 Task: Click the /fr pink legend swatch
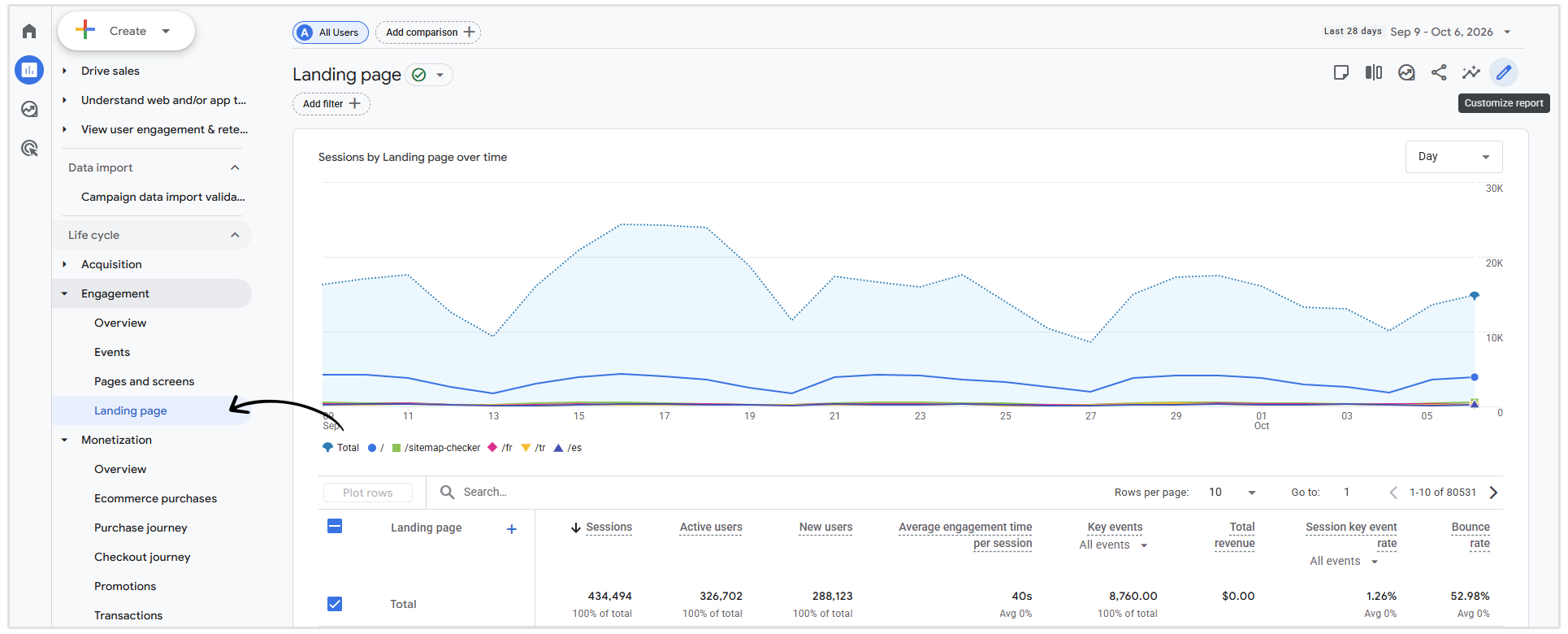pos(492,447)
